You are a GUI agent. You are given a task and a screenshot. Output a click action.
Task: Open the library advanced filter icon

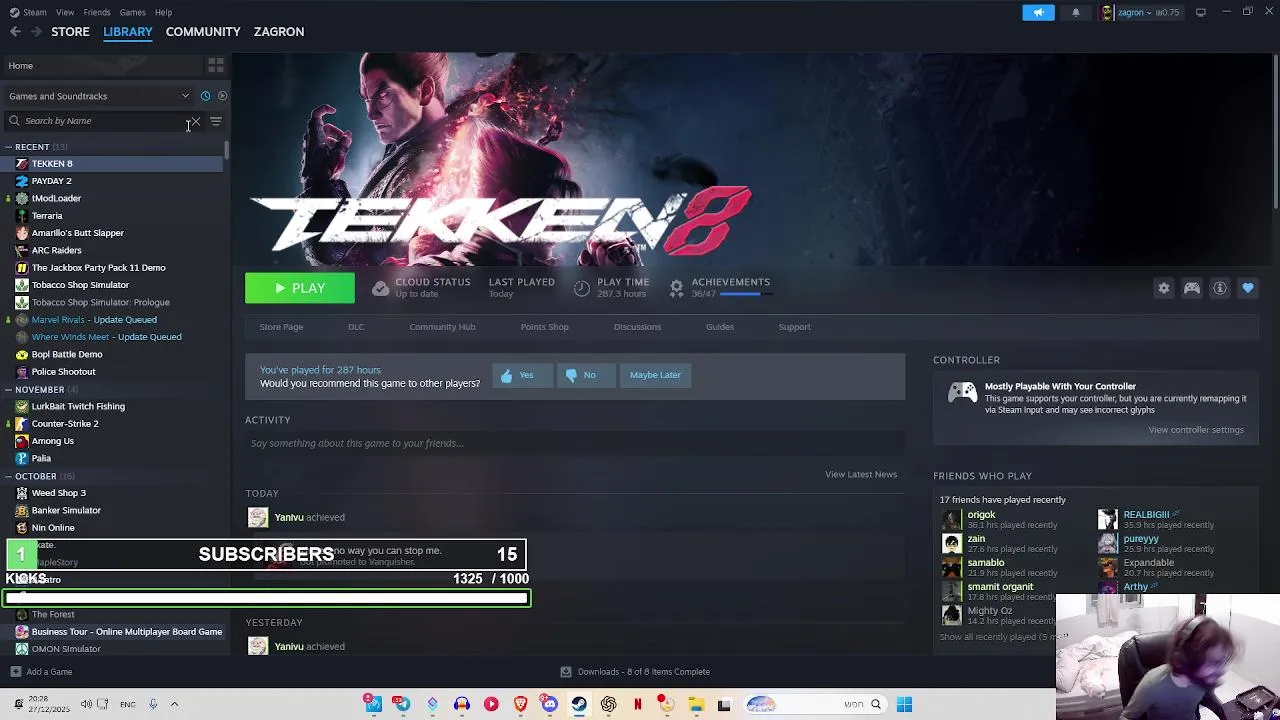tap(216, 121)
